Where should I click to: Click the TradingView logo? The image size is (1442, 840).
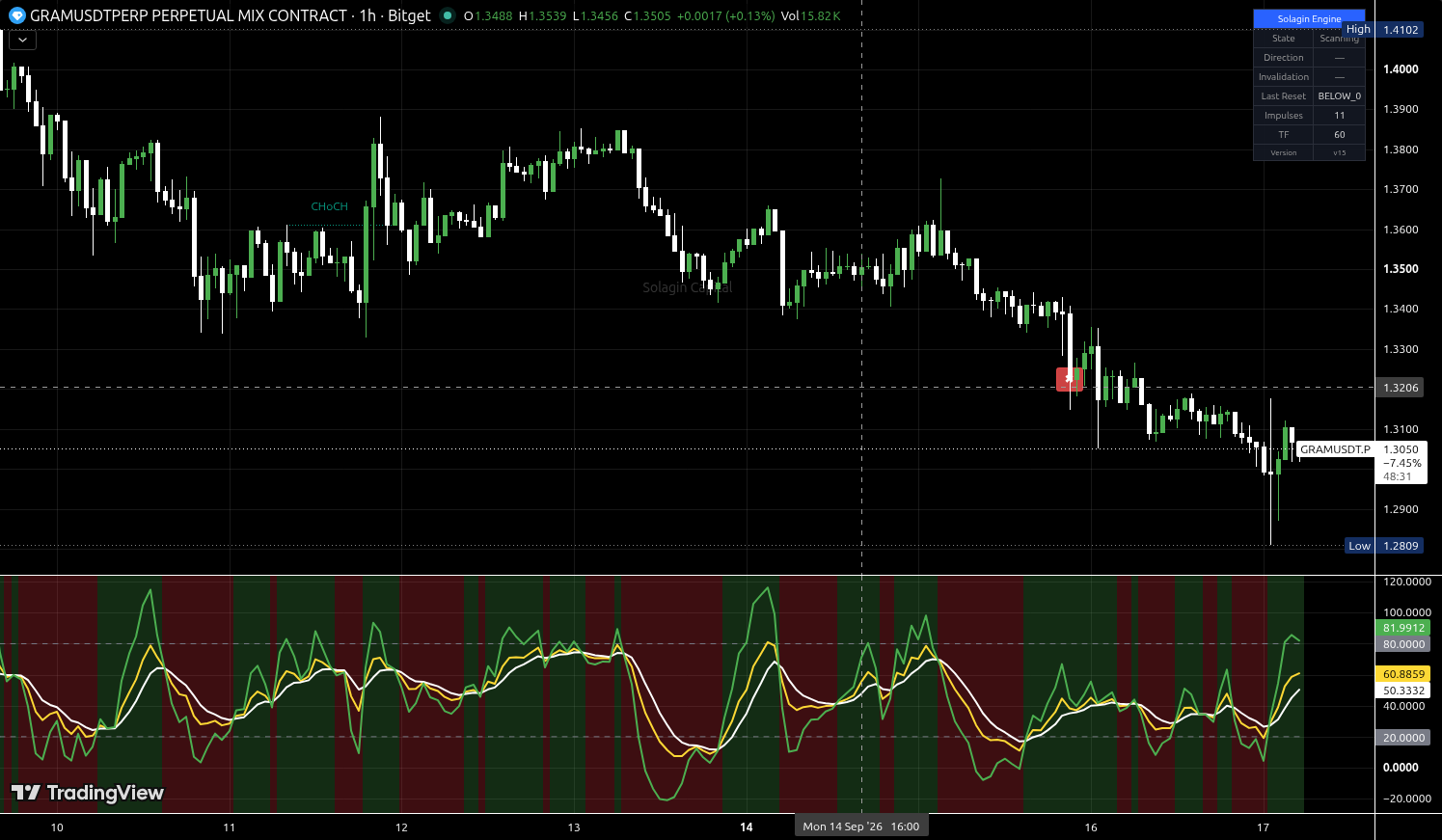click(87, 793)
